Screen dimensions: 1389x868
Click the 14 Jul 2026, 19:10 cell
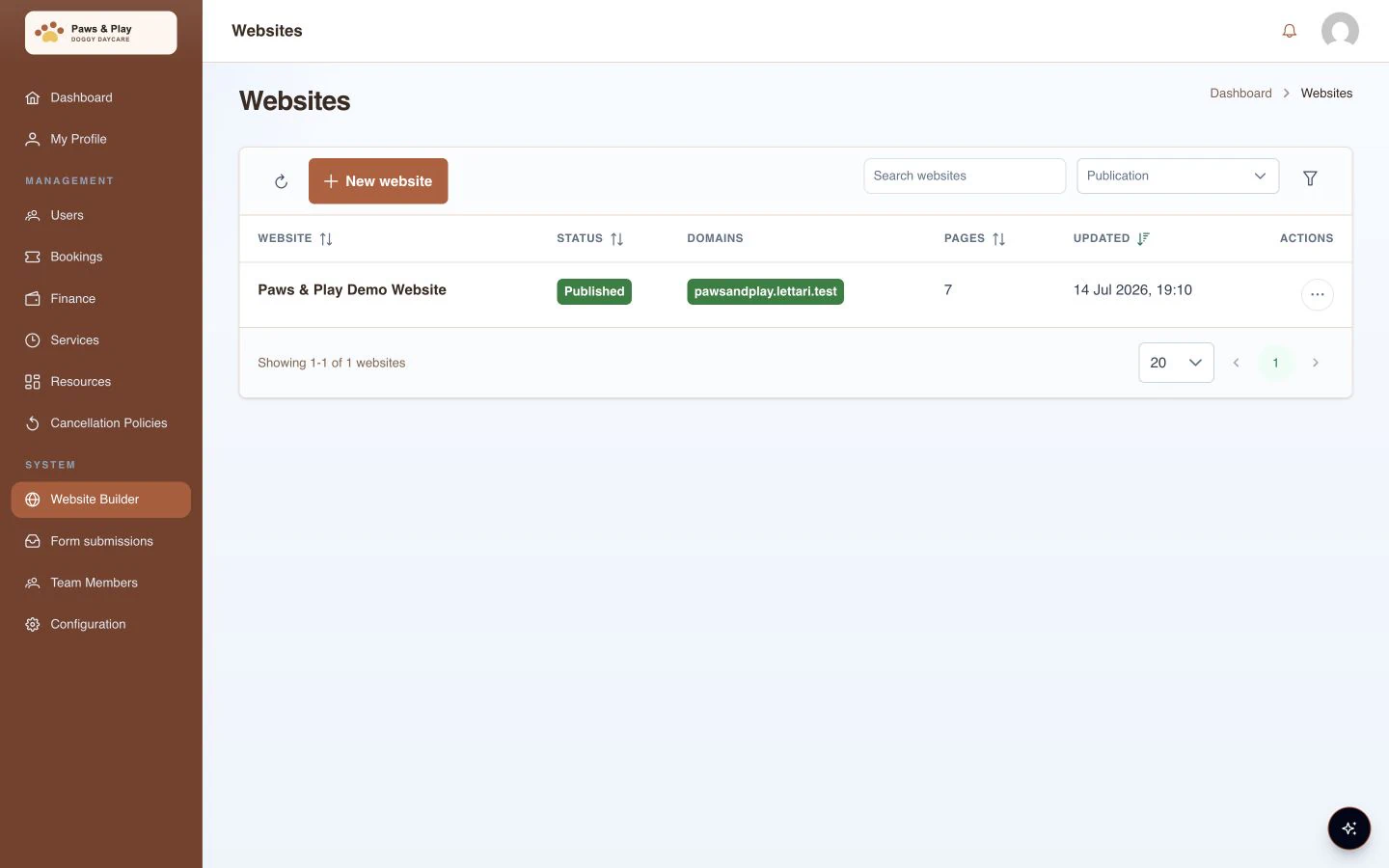(1132, 290)
